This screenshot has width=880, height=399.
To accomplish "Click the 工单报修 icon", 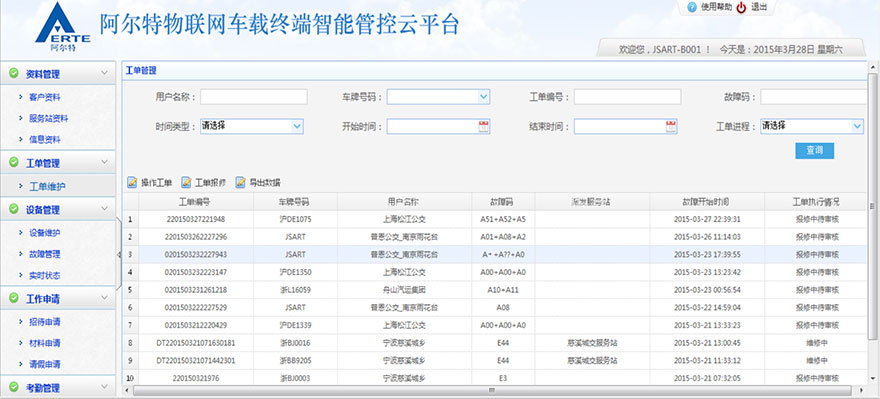I will 186,182.
